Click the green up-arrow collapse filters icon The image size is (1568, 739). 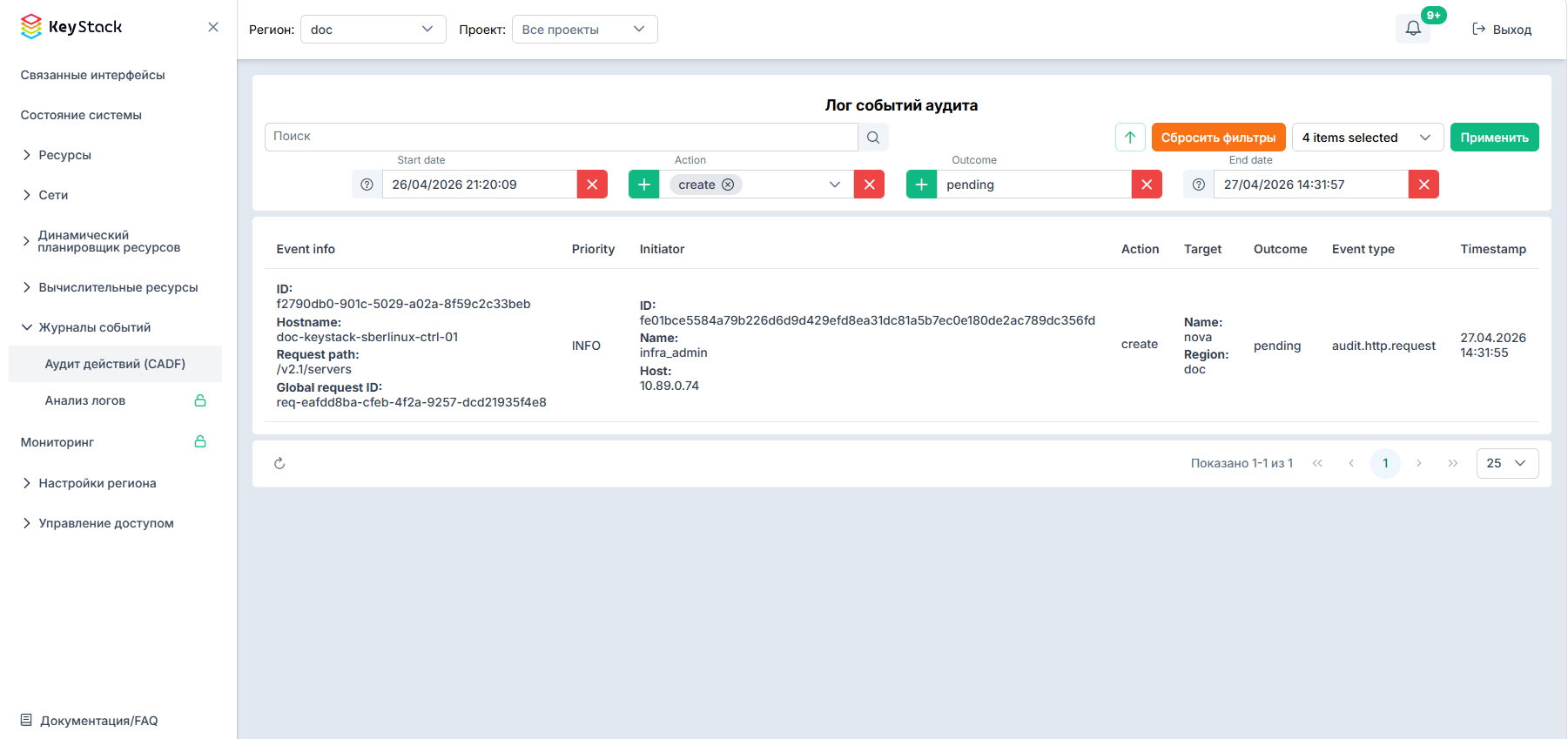click(x=1130, y=138)
